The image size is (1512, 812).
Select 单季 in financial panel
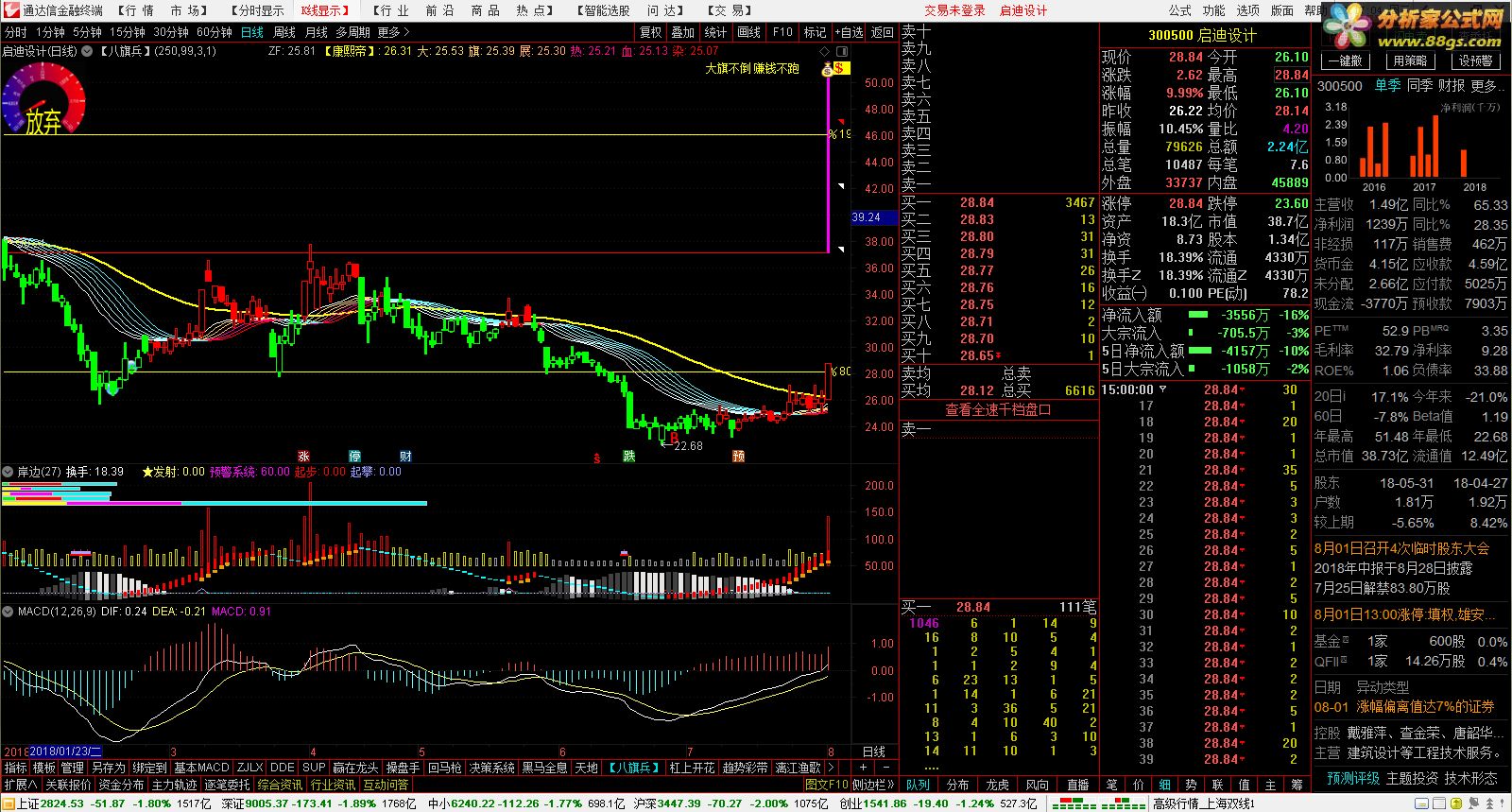click(x=1387, y=86)
